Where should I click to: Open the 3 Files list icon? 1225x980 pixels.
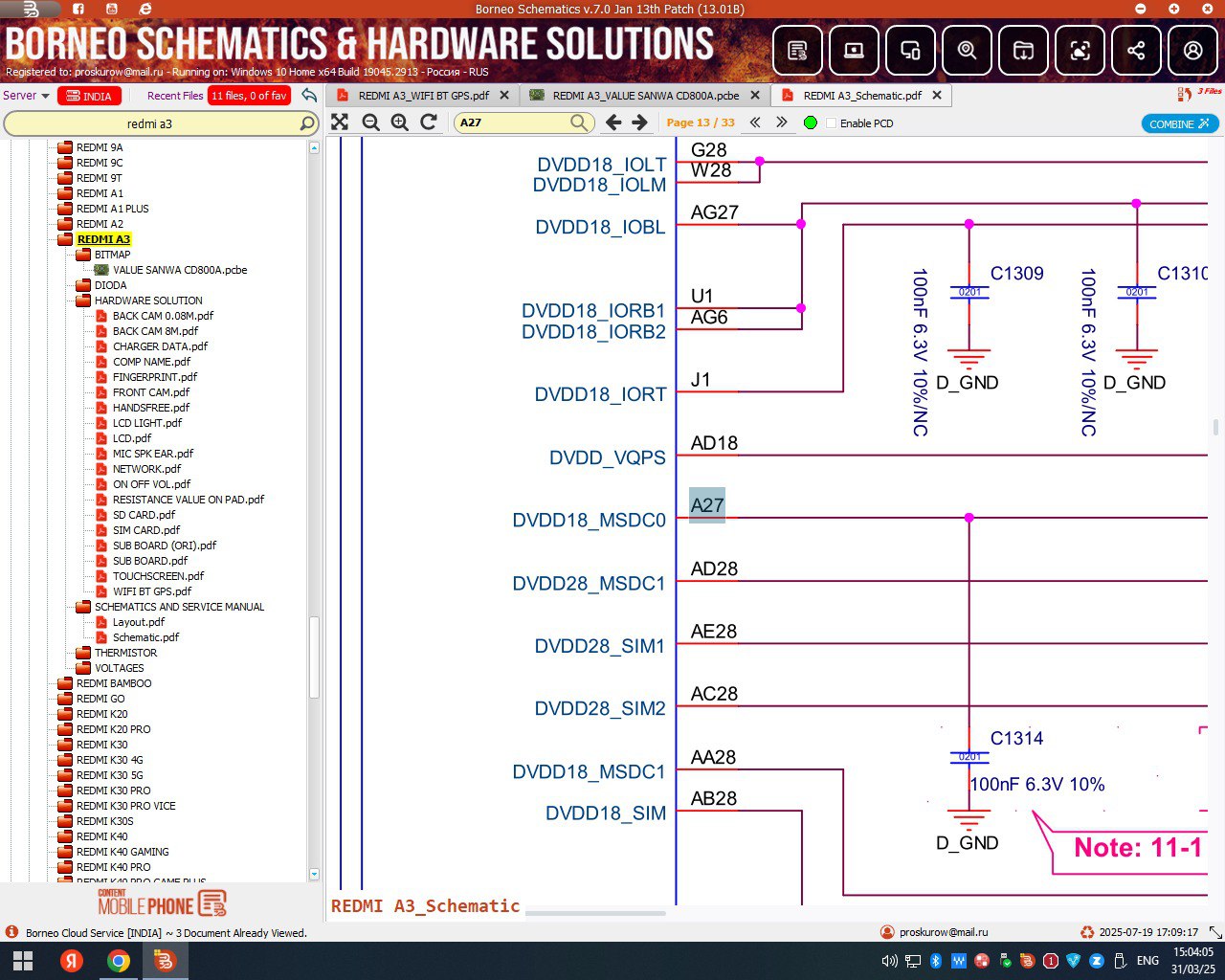point(1185,94)
